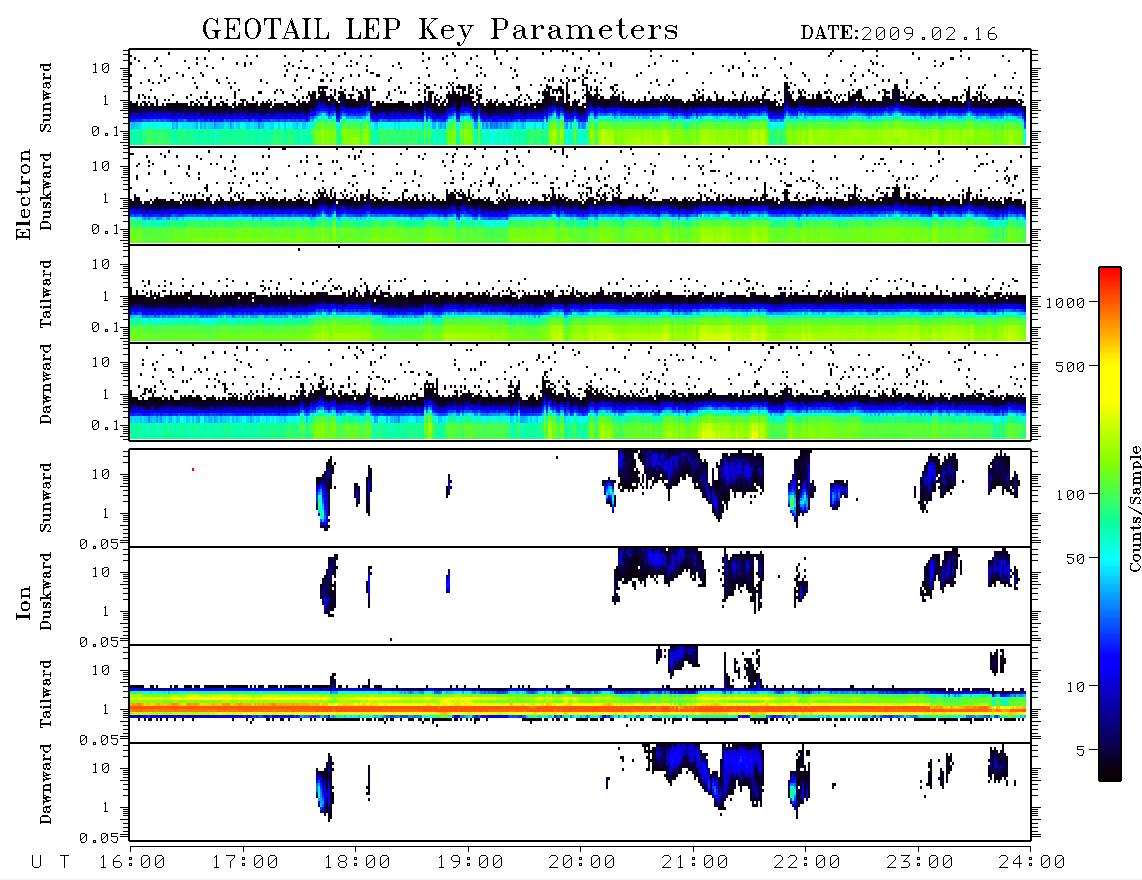Click the 20:00 time tick label
The height and width of the screenshot is (880, 1142).
582,863
